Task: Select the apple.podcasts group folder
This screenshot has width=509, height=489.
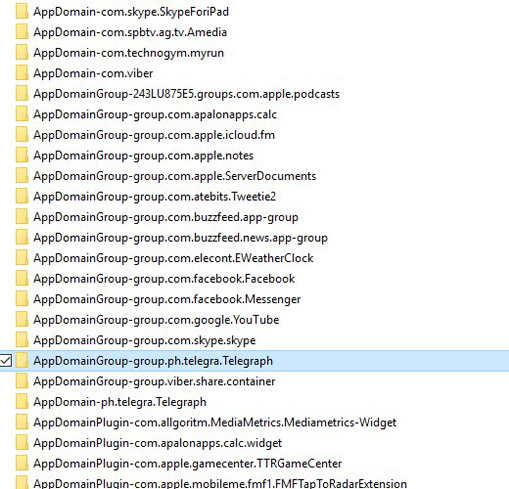Action: point(186,94)
